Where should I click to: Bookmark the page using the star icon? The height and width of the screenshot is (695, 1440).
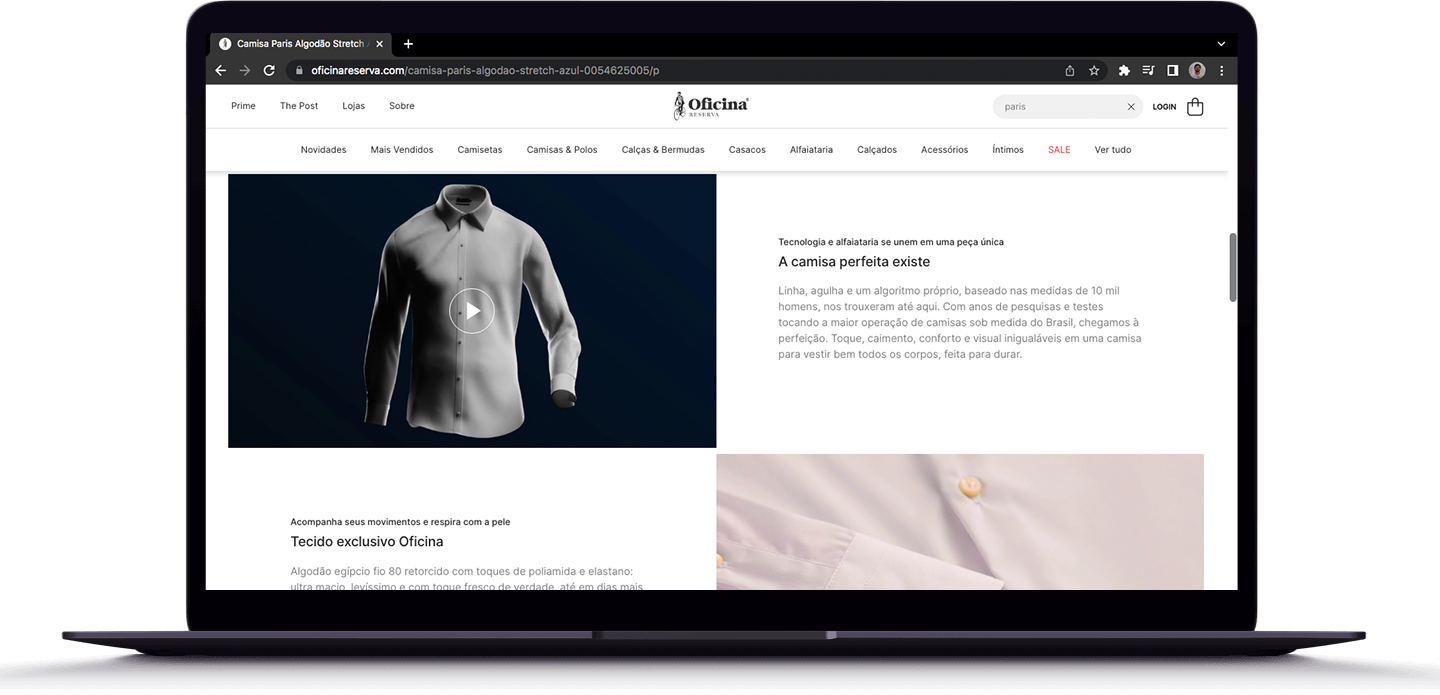tap(1093, 70)
